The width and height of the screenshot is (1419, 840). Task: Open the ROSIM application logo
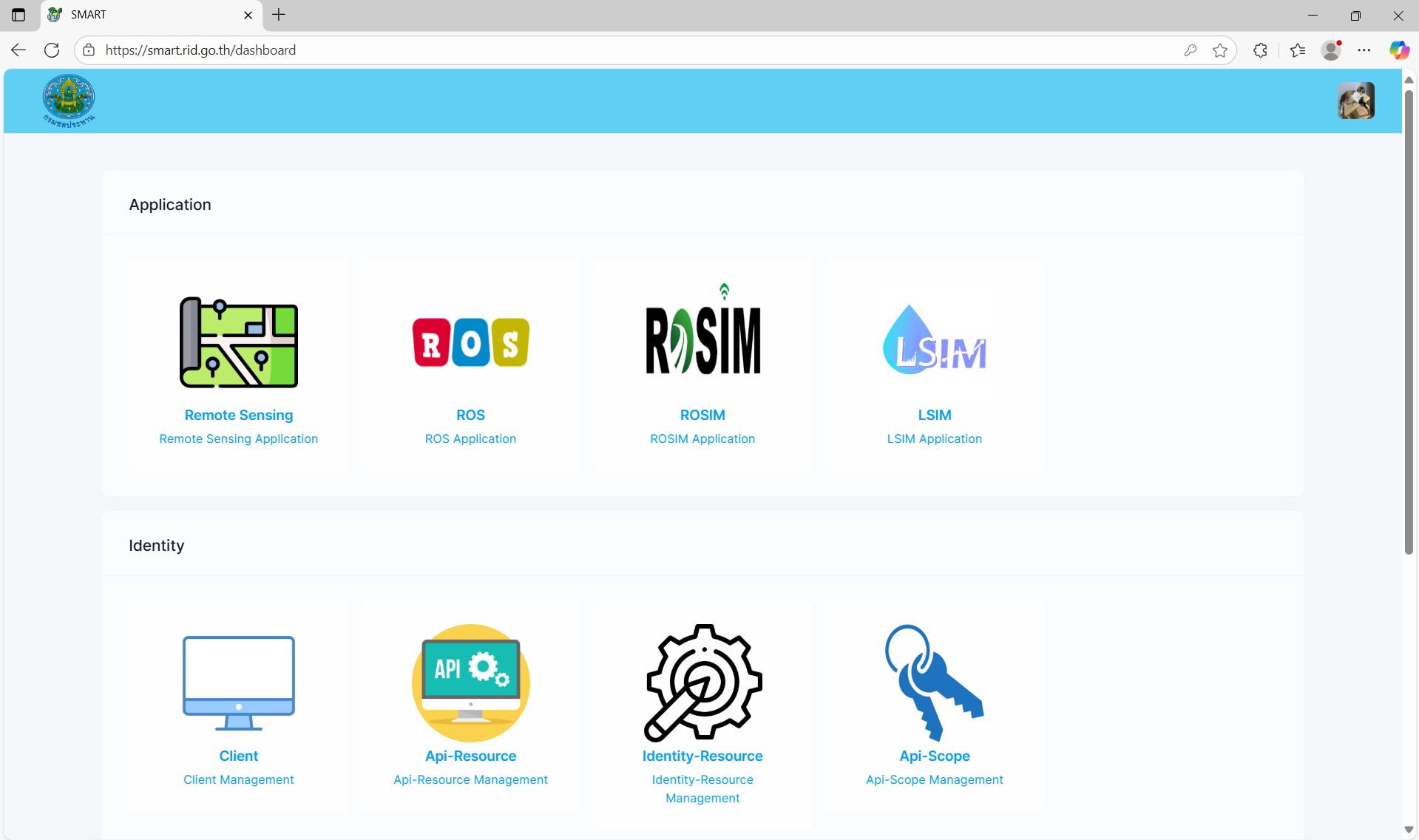pos(702,336)
